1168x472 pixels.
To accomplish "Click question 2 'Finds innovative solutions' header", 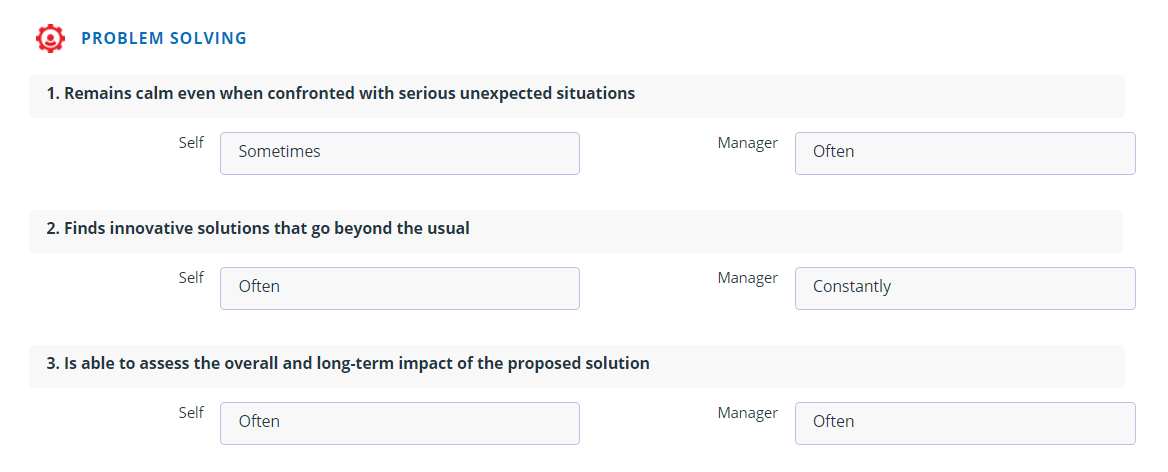I will pos(576,231).
